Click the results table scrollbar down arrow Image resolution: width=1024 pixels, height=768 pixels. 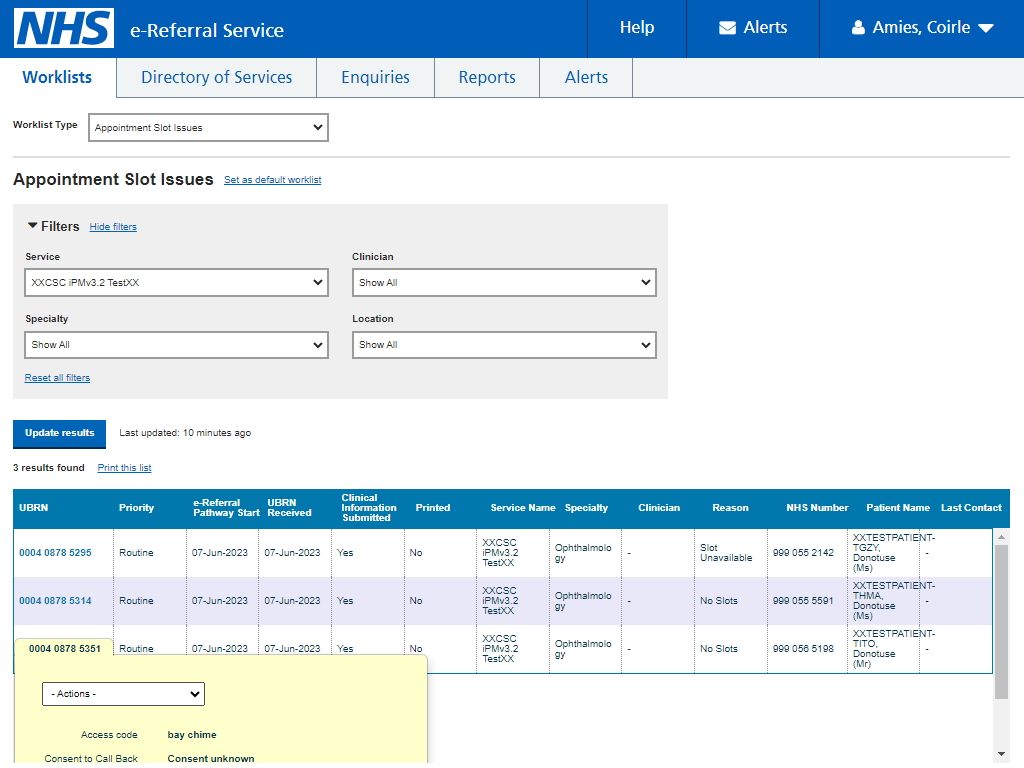pyautogui.click(x=1001, y=754)
